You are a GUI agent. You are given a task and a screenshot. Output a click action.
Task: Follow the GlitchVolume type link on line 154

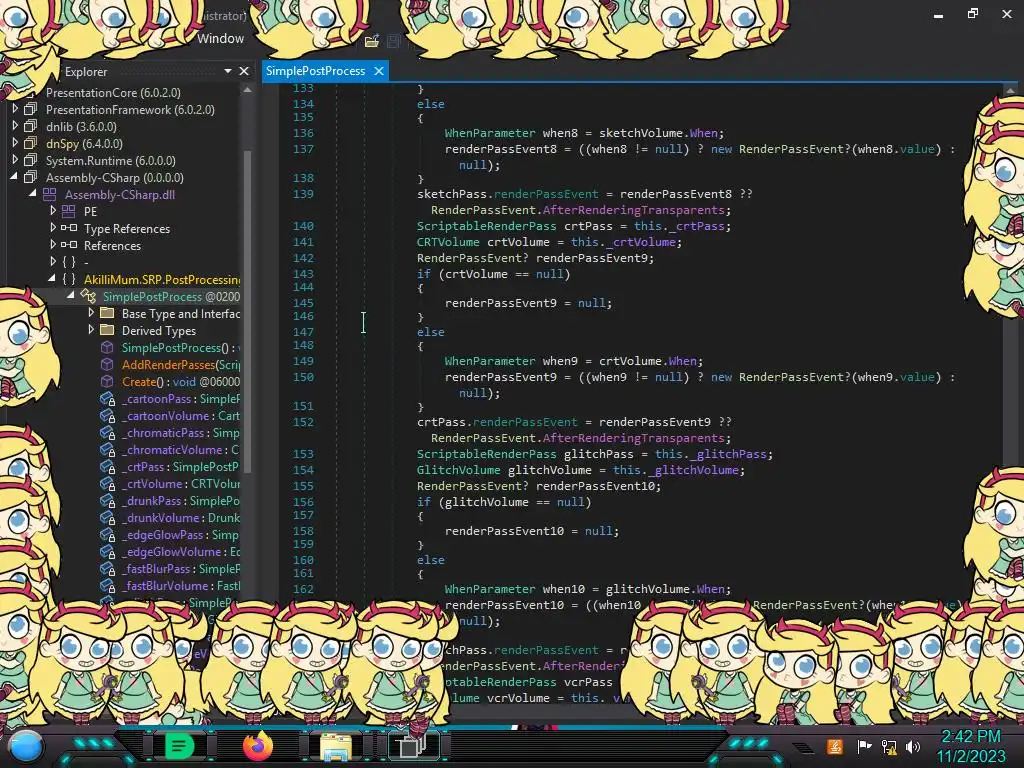[x=459, y=470]
